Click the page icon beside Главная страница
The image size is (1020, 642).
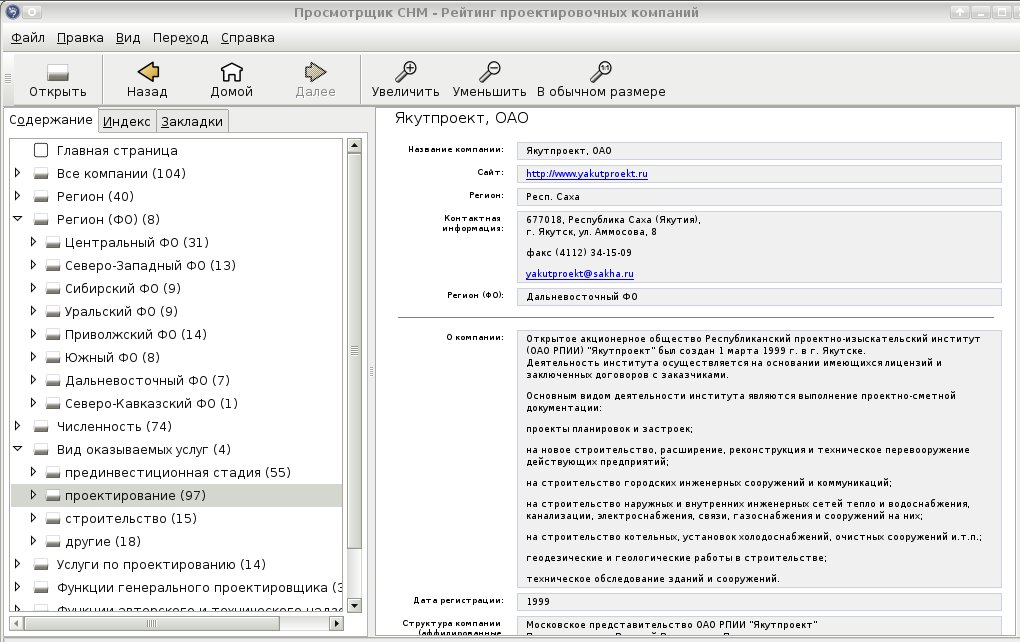click(x=41, y=150)
